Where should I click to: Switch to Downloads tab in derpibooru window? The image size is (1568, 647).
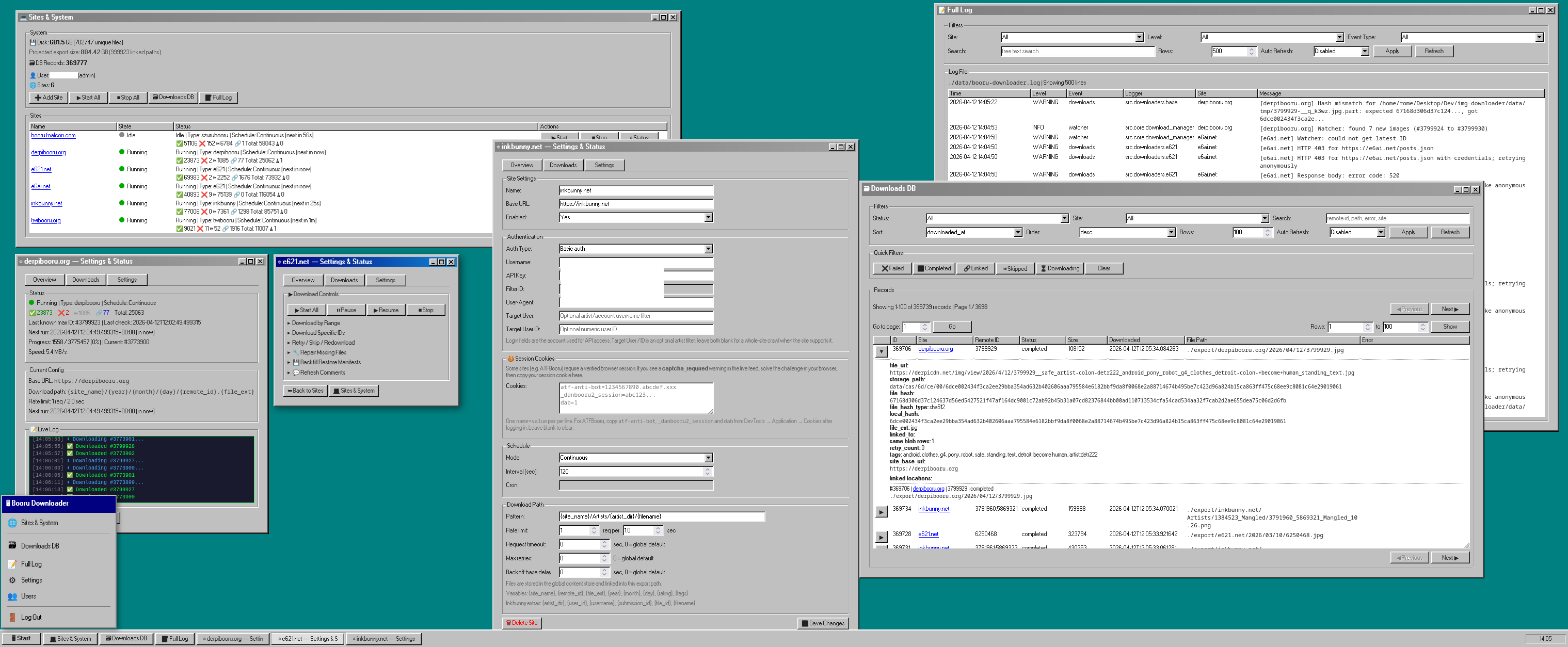[85, 280]
